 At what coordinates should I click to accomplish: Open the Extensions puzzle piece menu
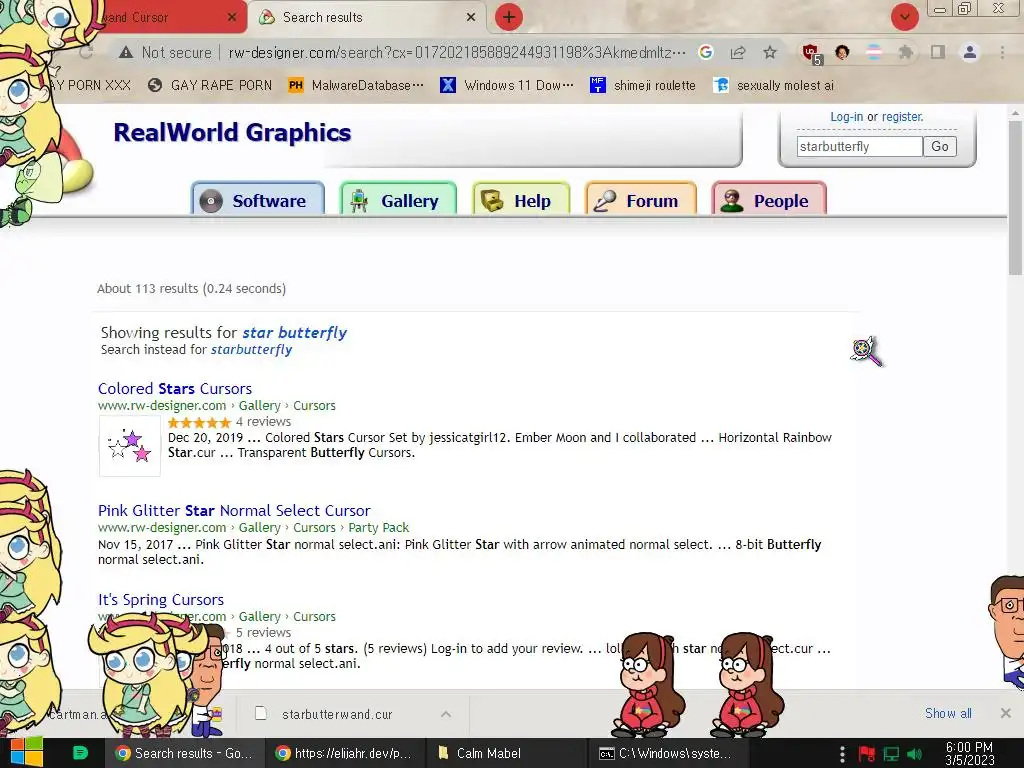click(905, 52)
